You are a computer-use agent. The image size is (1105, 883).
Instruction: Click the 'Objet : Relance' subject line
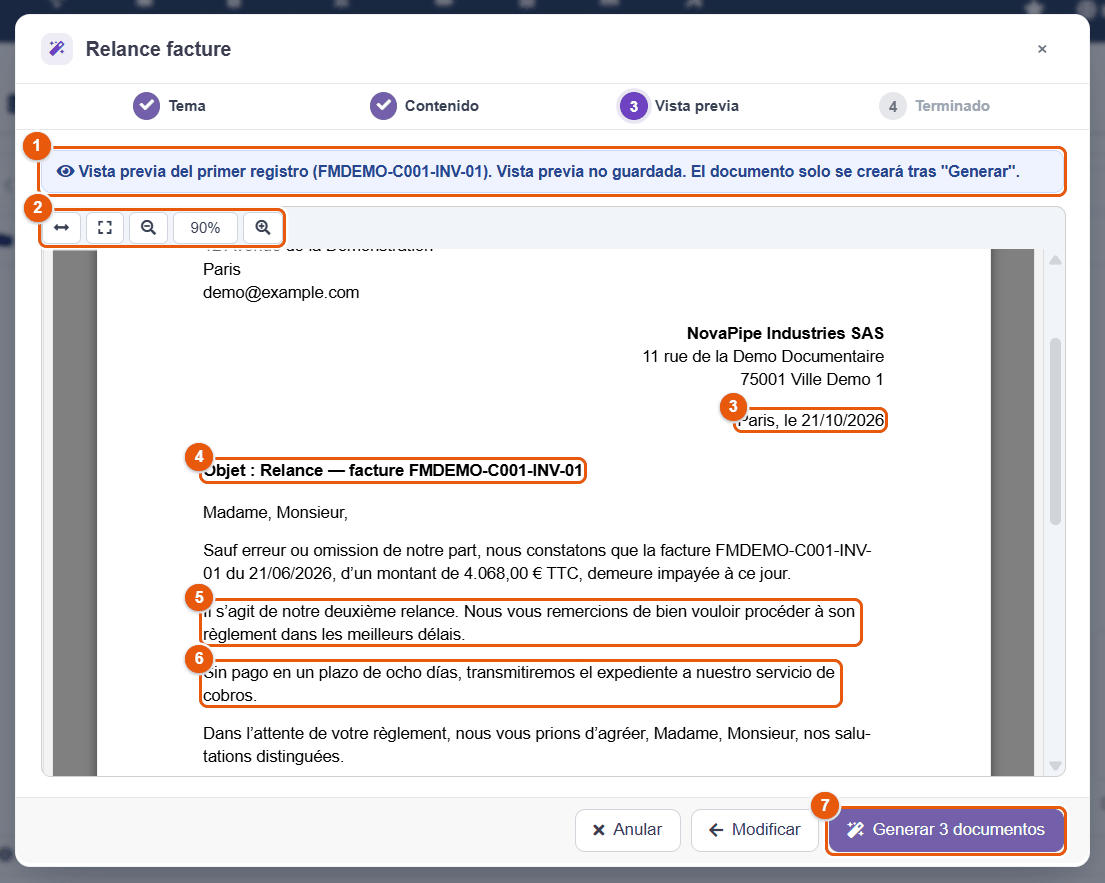pos(393,471)
